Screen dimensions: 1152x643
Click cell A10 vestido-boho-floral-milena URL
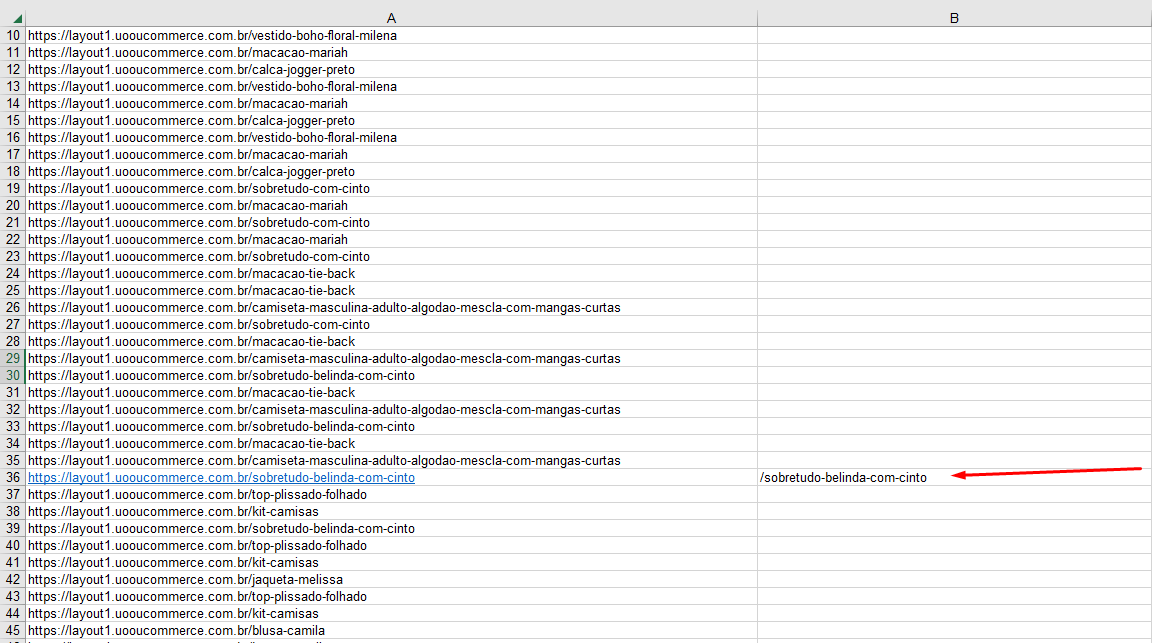[391, 35]
